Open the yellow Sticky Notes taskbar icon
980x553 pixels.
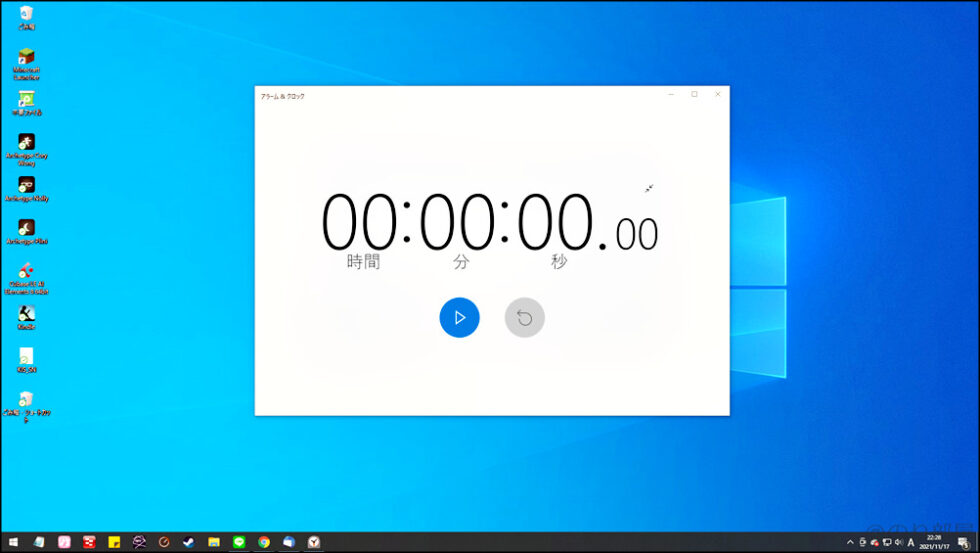pos(114,542)
